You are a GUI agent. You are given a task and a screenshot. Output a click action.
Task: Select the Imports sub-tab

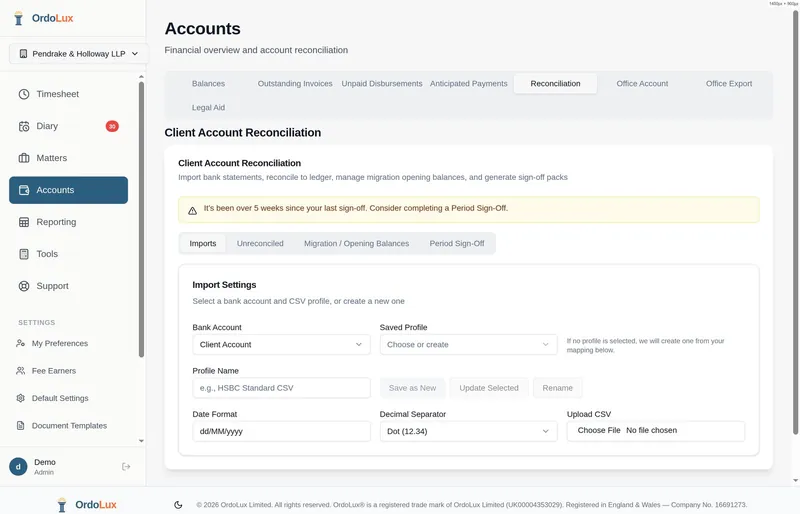coord(203,243)
